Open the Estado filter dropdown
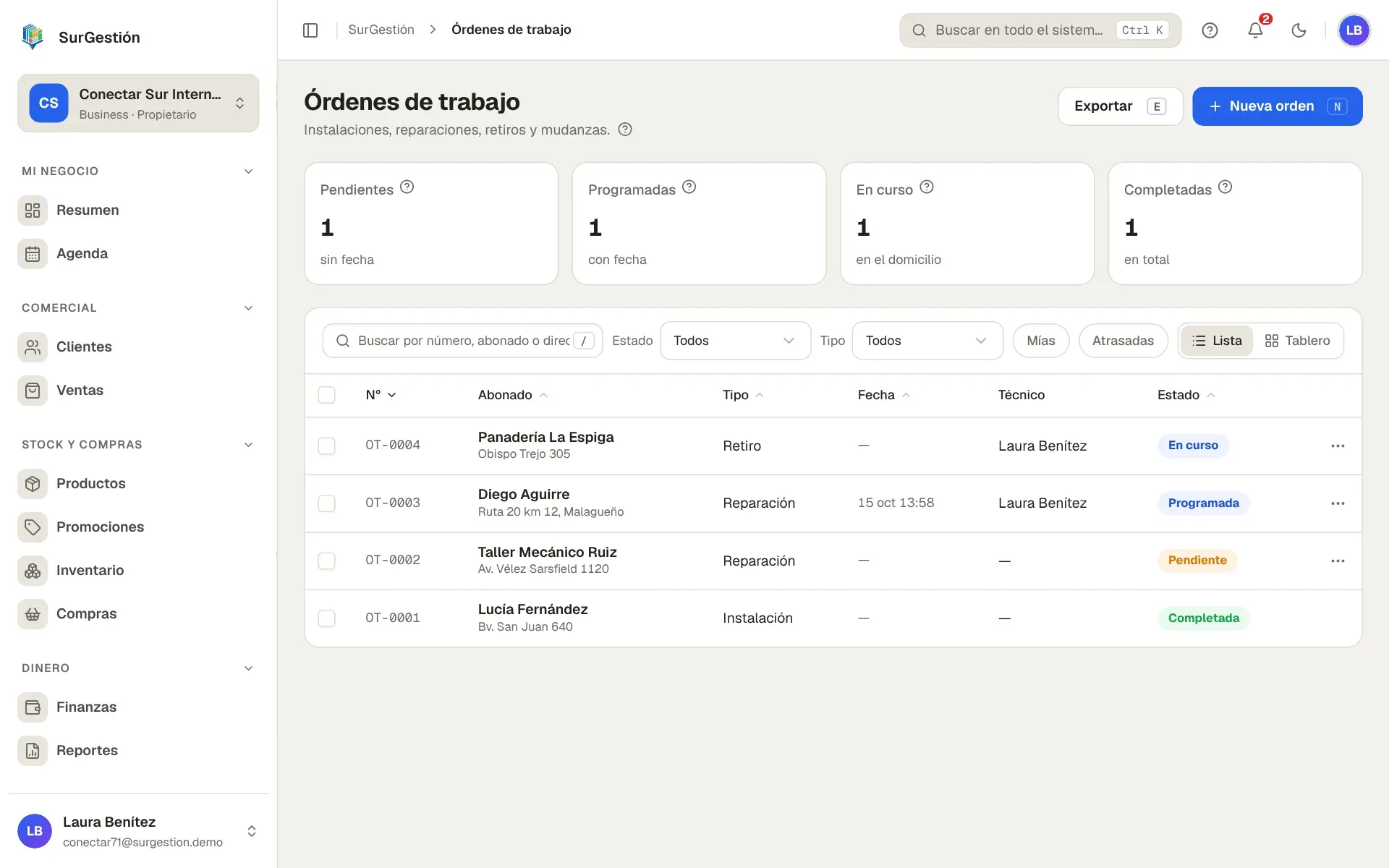The image size is (1389, 868). pos(735,341)
